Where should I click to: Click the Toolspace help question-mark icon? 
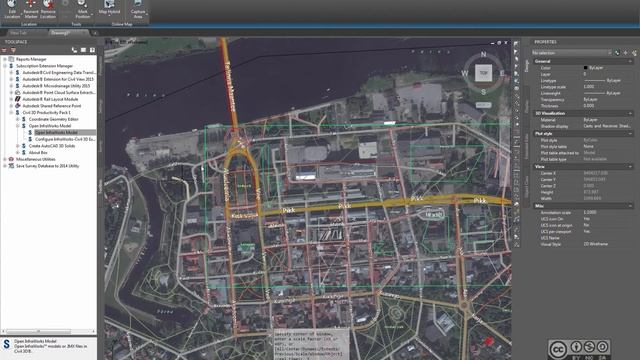pyautogui.click(x=92, y=50)
